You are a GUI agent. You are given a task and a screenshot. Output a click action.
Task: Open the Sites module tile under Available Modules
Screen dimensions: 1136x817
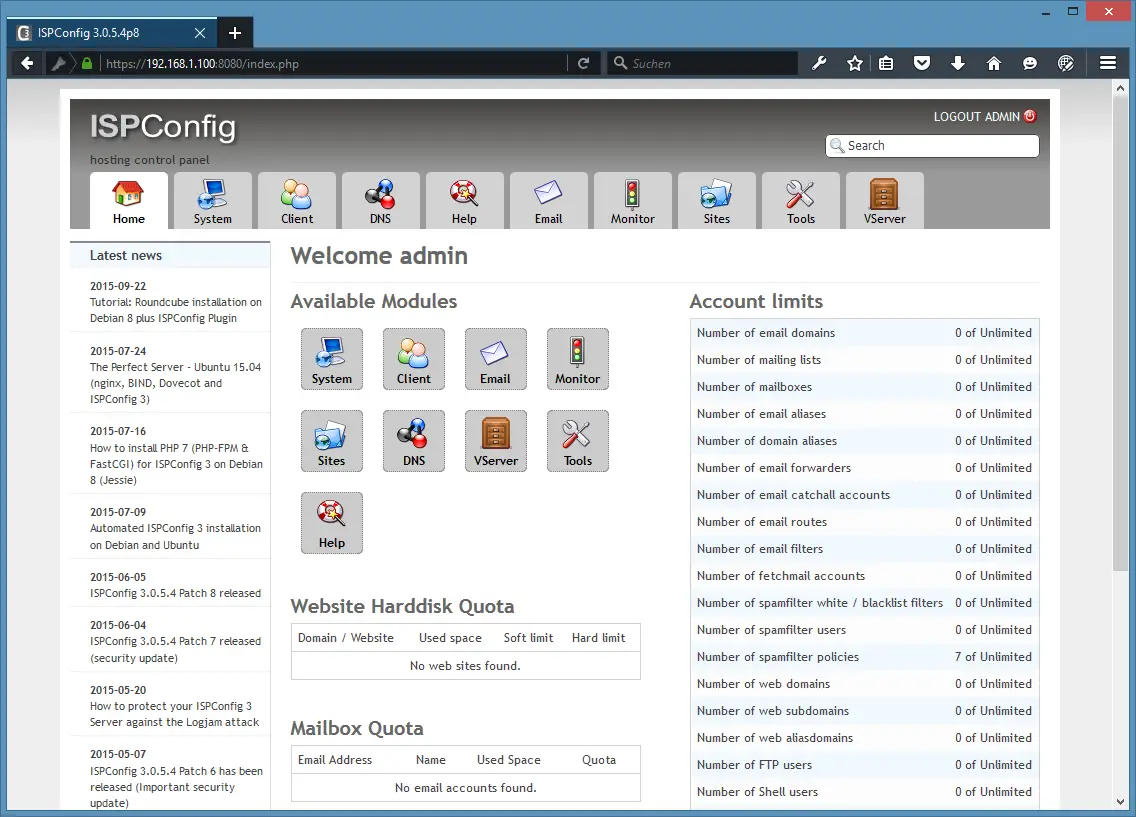tap(332, 441)
